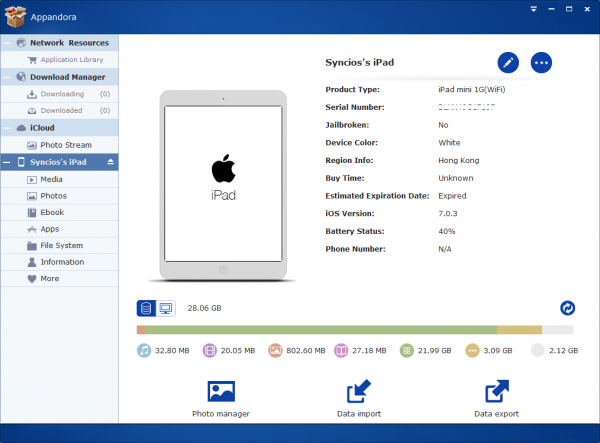The width and height of the screenshot is (600, 443).
Task: Click the apps storage icon 21.99 GB
Action: [x=407, y=350]
